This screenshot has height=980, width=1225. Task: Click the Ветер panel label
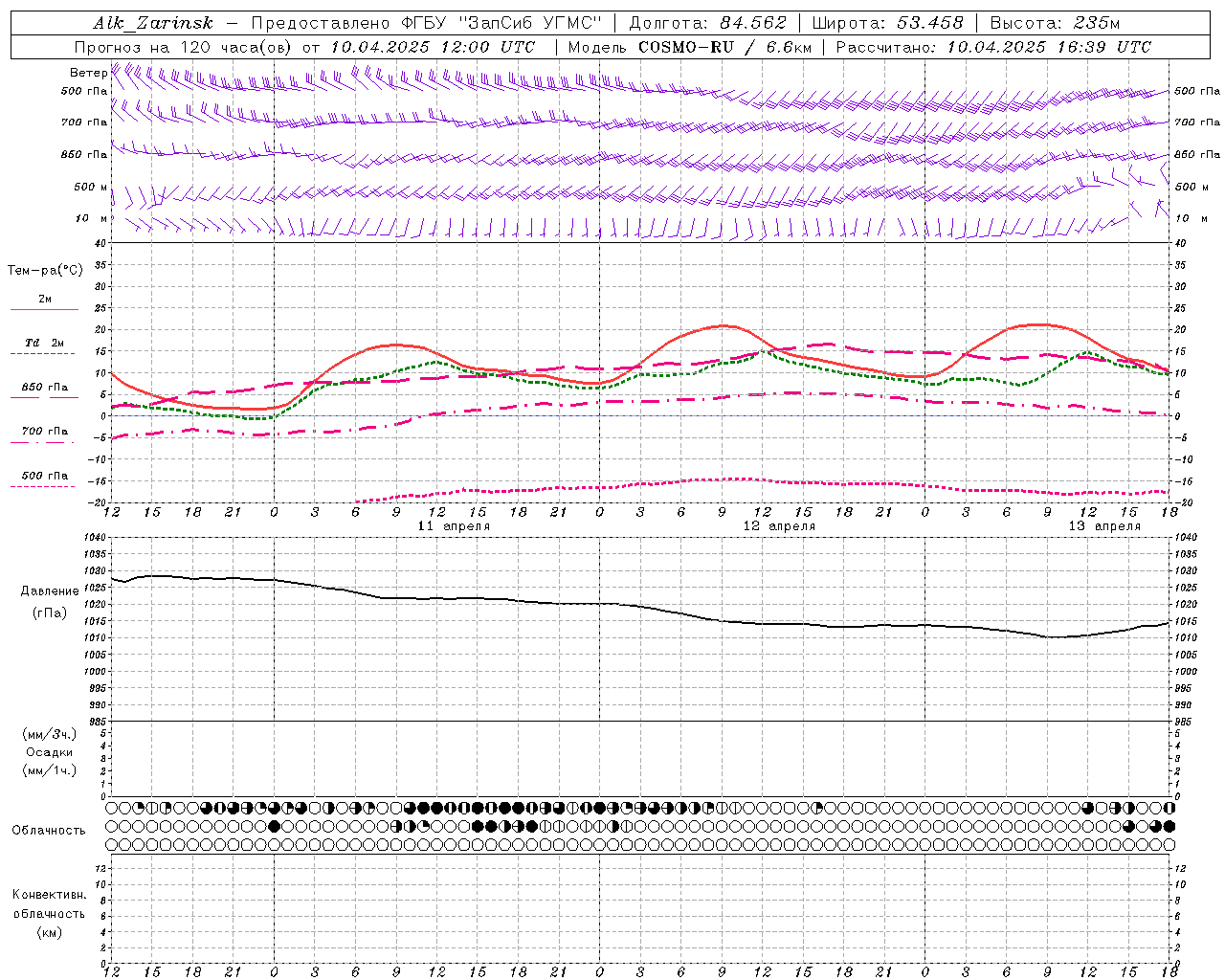[88, 73]
